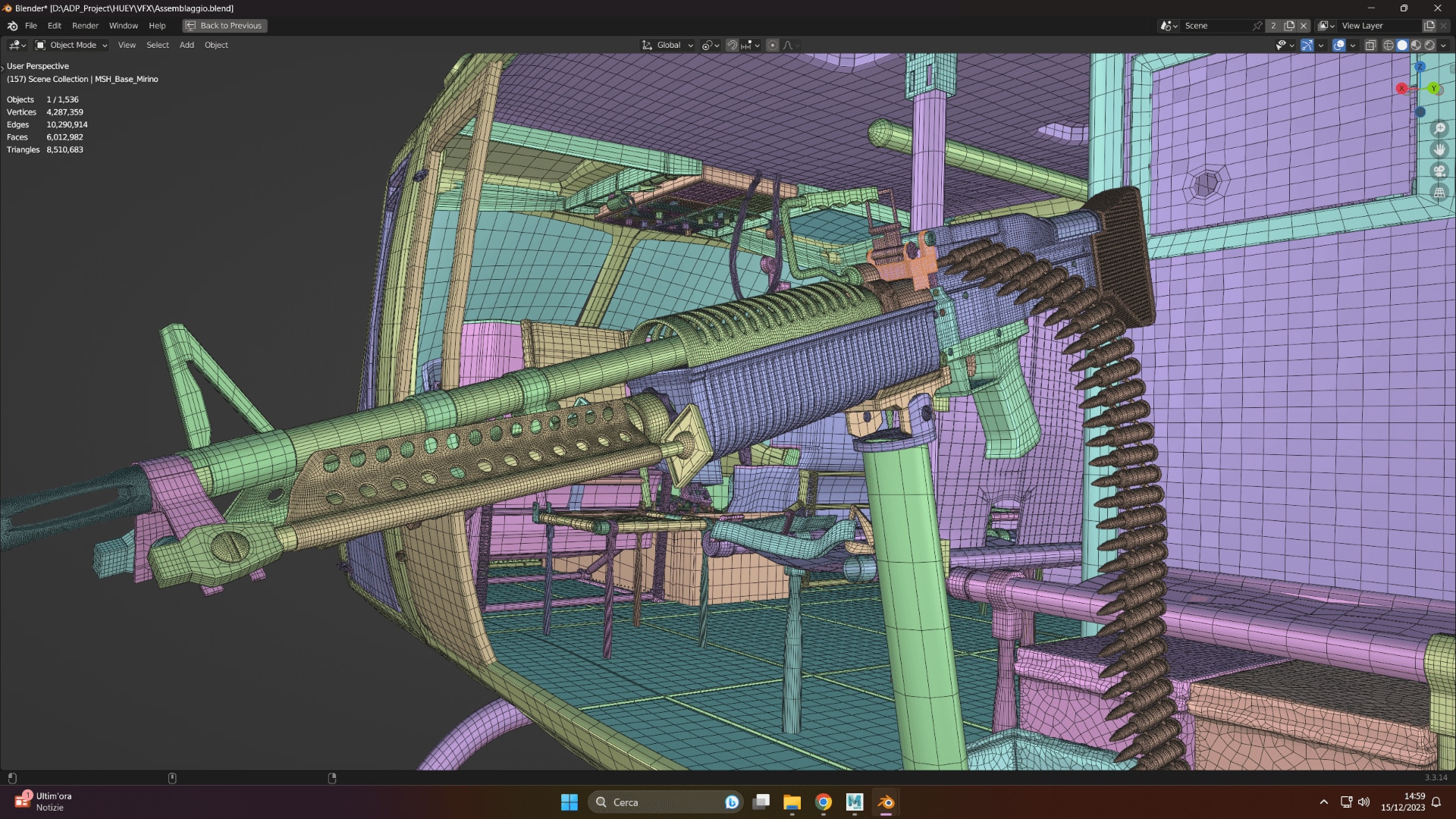The height and width of the screenshot is (819, 1456).
Task: Switch to material preview shading
Action: click(1416, 45)
